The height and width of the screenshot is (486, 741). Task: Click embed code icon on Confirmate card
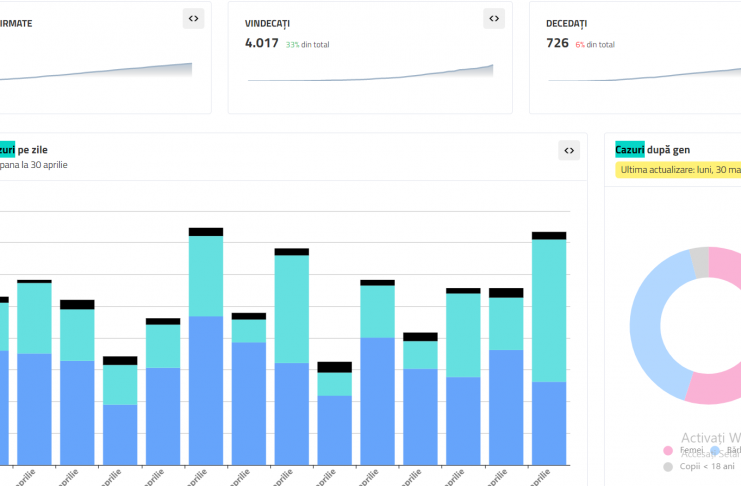(193, 18)
